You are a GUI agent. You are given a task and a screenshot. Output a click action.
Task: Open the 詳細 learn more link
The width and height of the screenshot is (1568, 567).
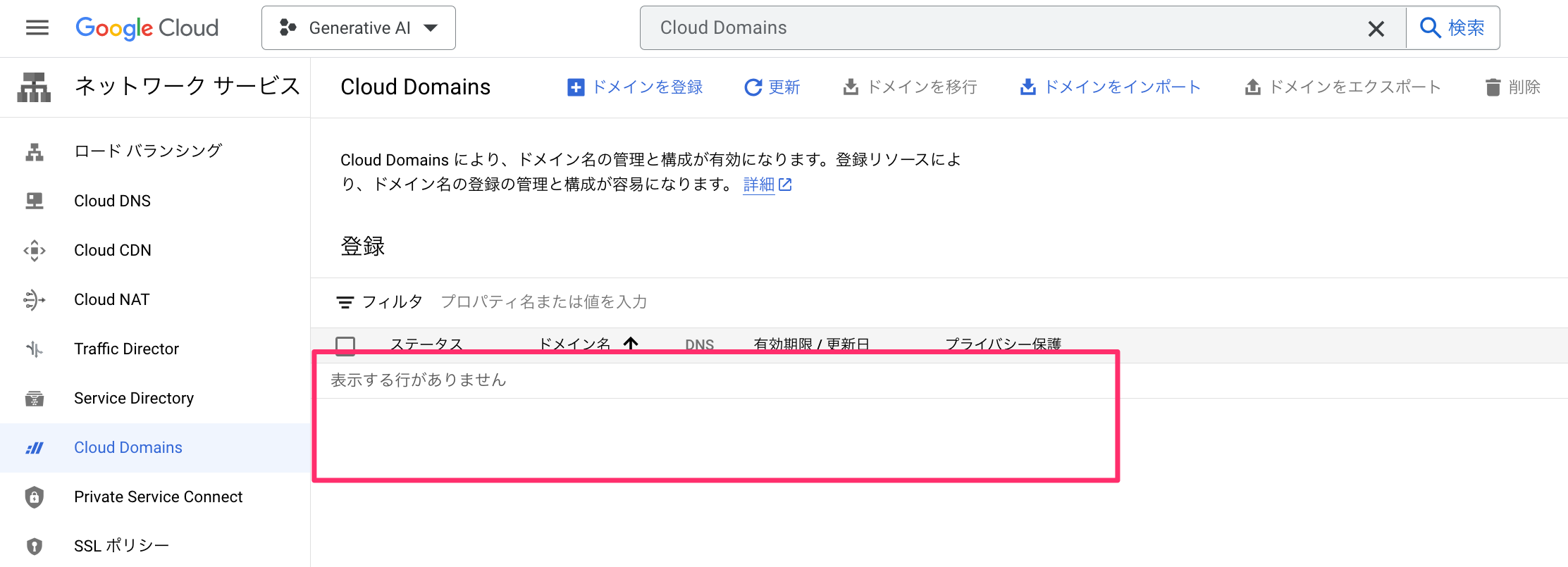click(x=767, y=185)
